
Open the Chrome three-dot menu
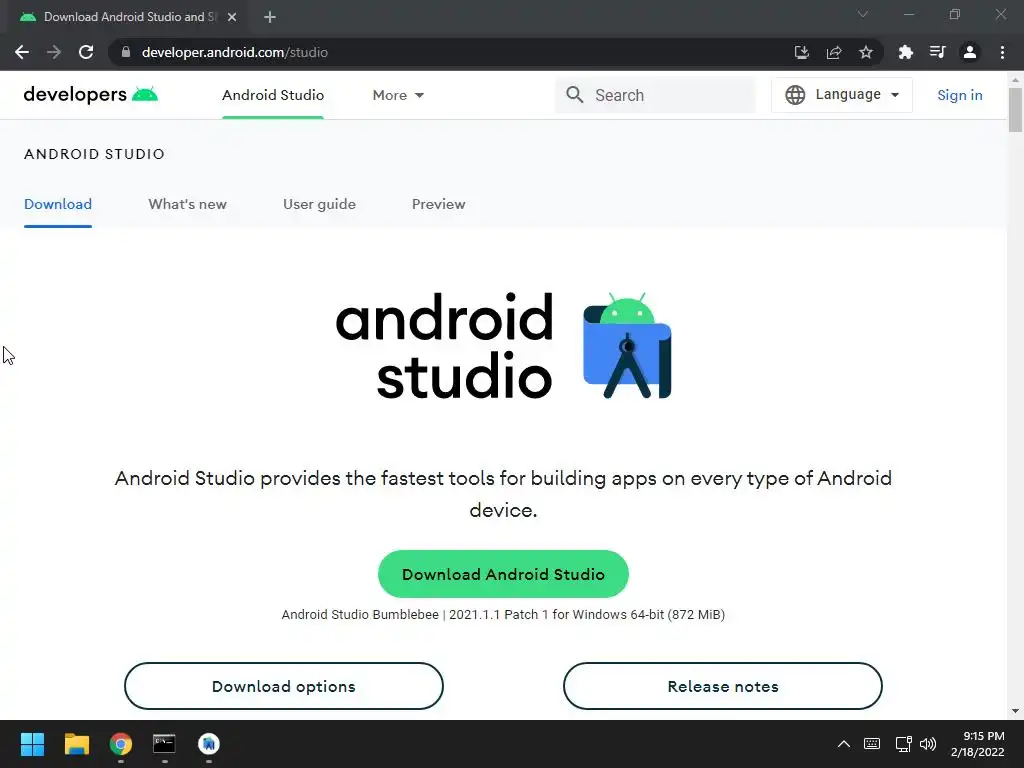[1002, 52]
